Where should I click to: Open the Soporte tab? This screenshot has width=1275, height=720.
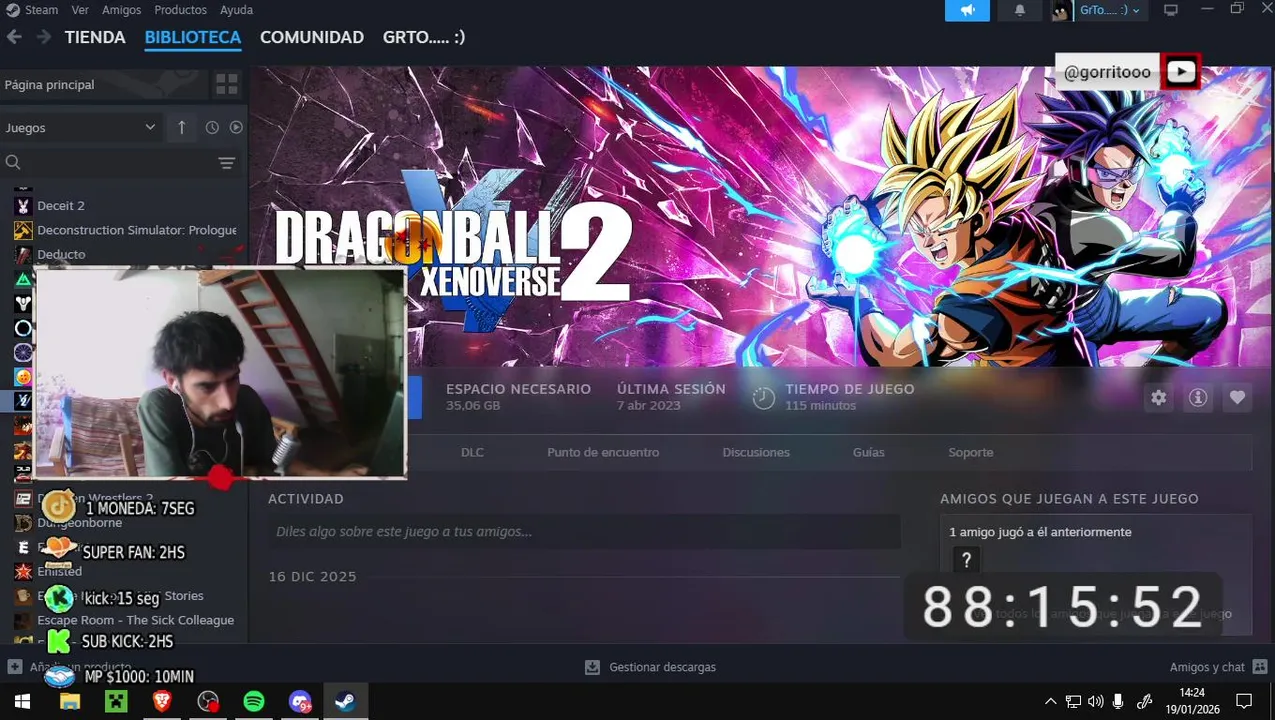click(x=971, y=452)
